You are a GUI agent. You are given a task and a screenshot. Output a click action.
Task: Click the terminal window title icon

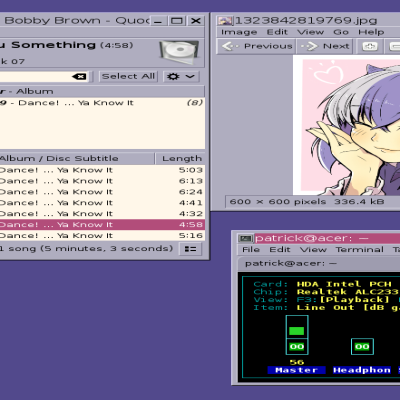coord(245,238)
